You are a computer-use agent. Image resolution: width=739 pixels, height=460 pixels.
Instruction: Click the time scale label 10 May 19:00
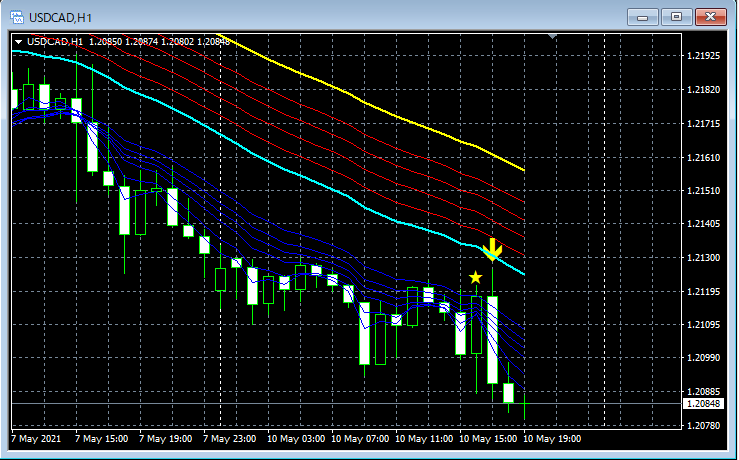552,439
